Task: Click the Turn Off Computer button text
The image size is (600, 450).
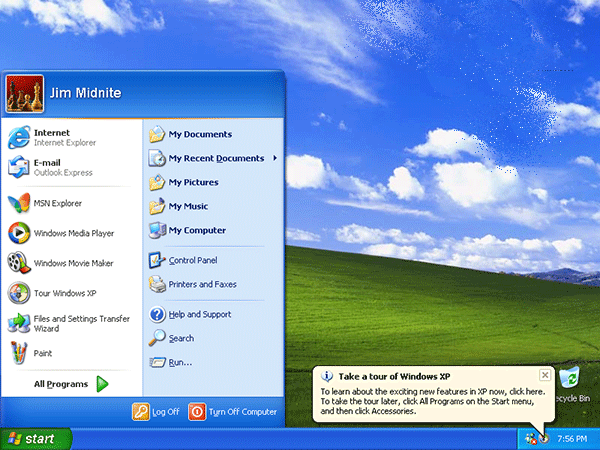Action: (x=243, y=412)
